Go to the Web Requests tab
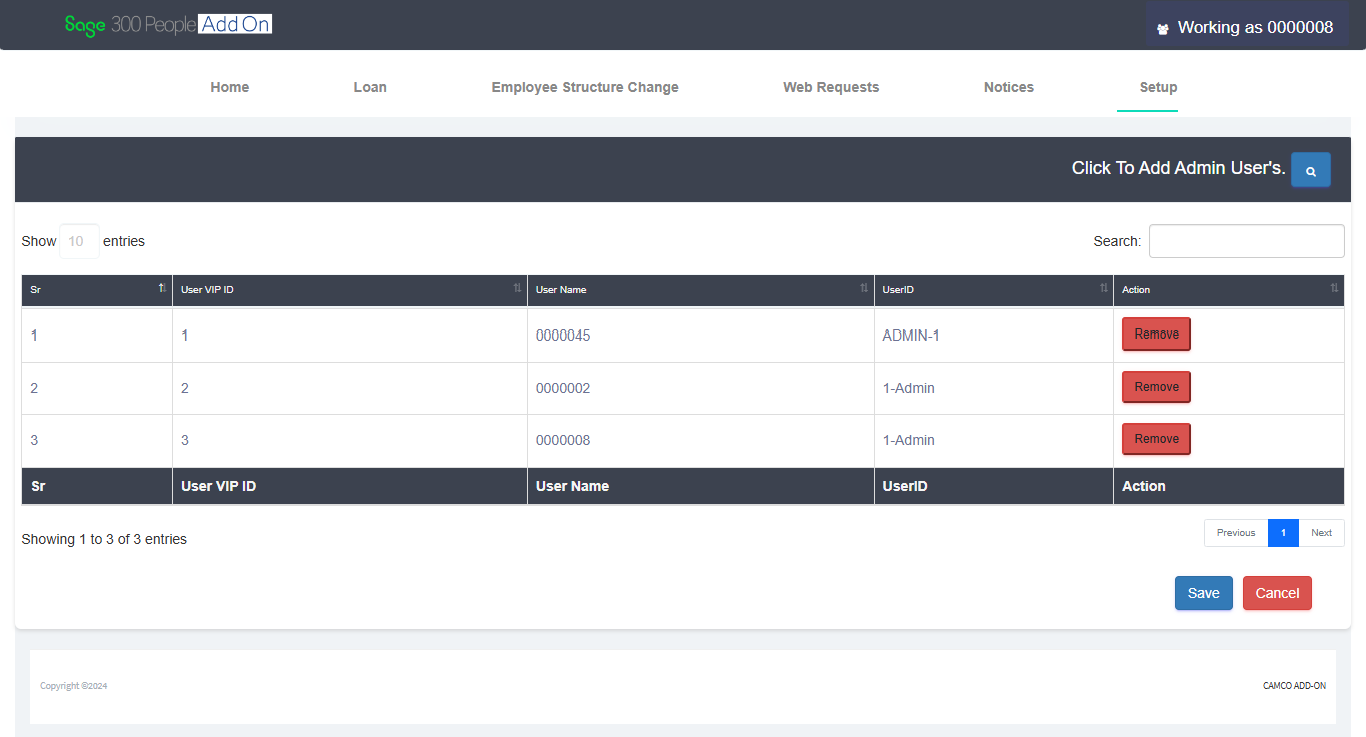The image size is (1366, 737). [x=831, y=87]
